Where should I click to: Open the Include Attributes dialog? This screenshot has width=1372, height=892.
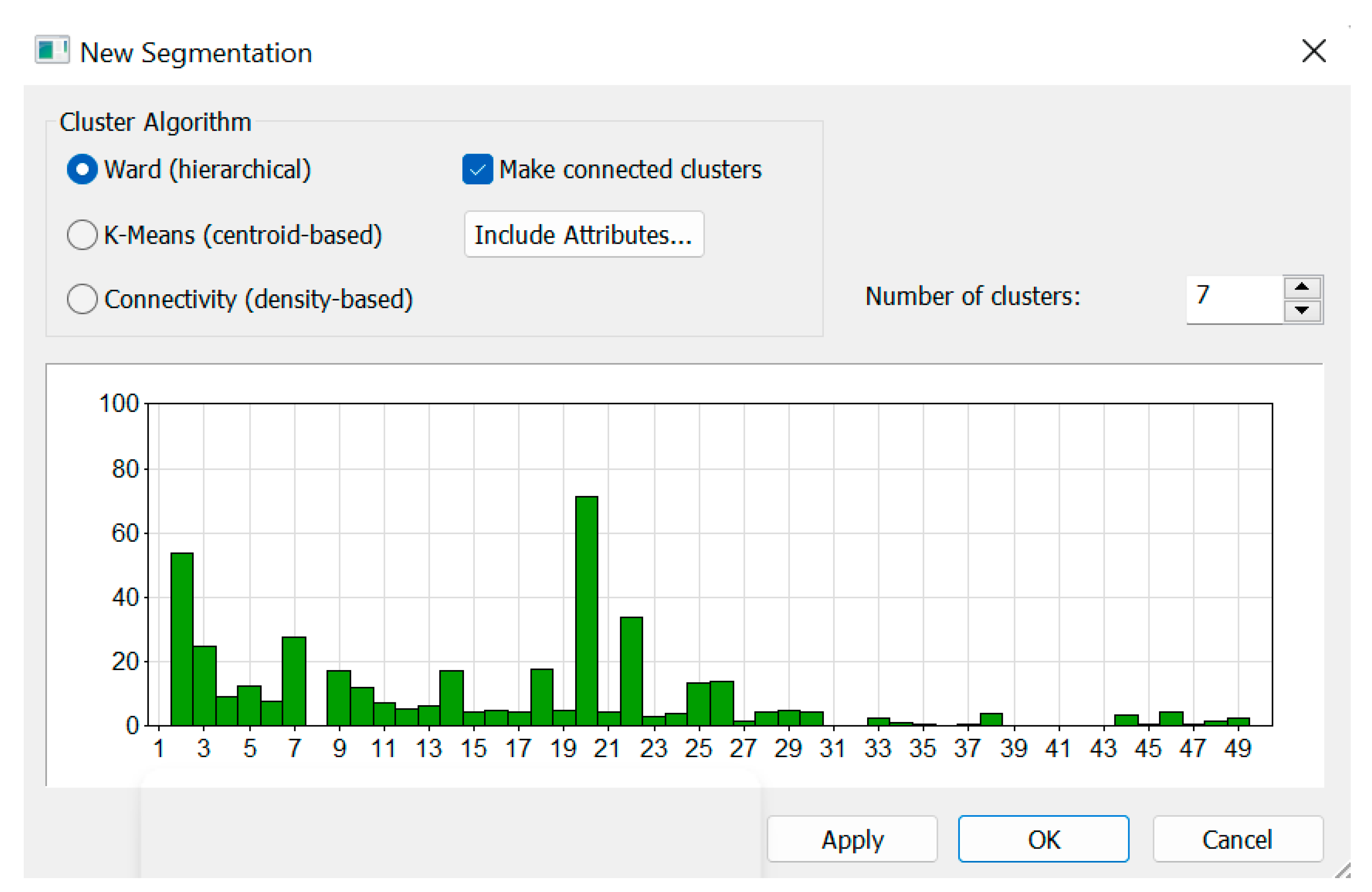click(583, 234)
